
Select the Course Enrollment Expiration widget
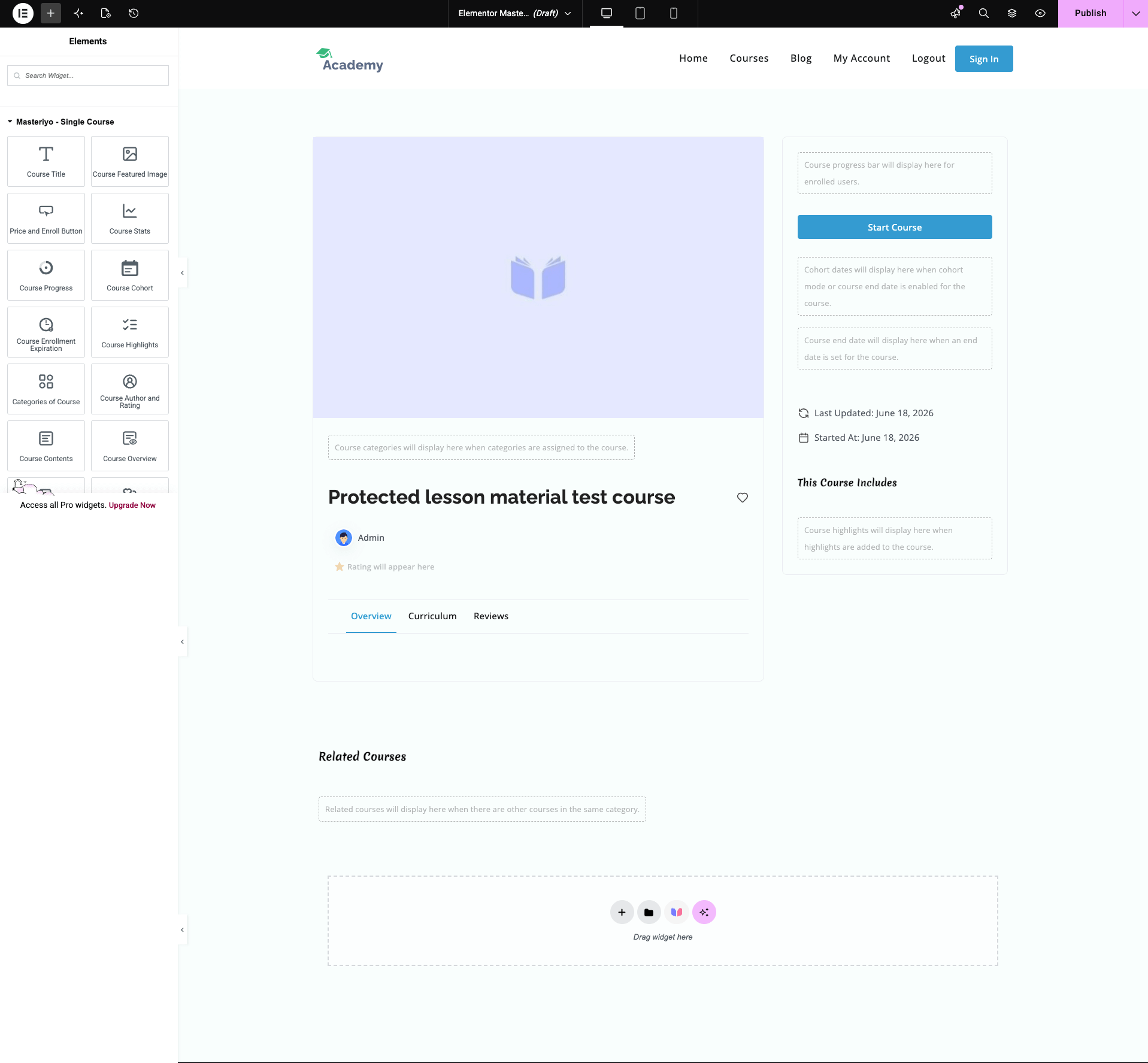46,332
